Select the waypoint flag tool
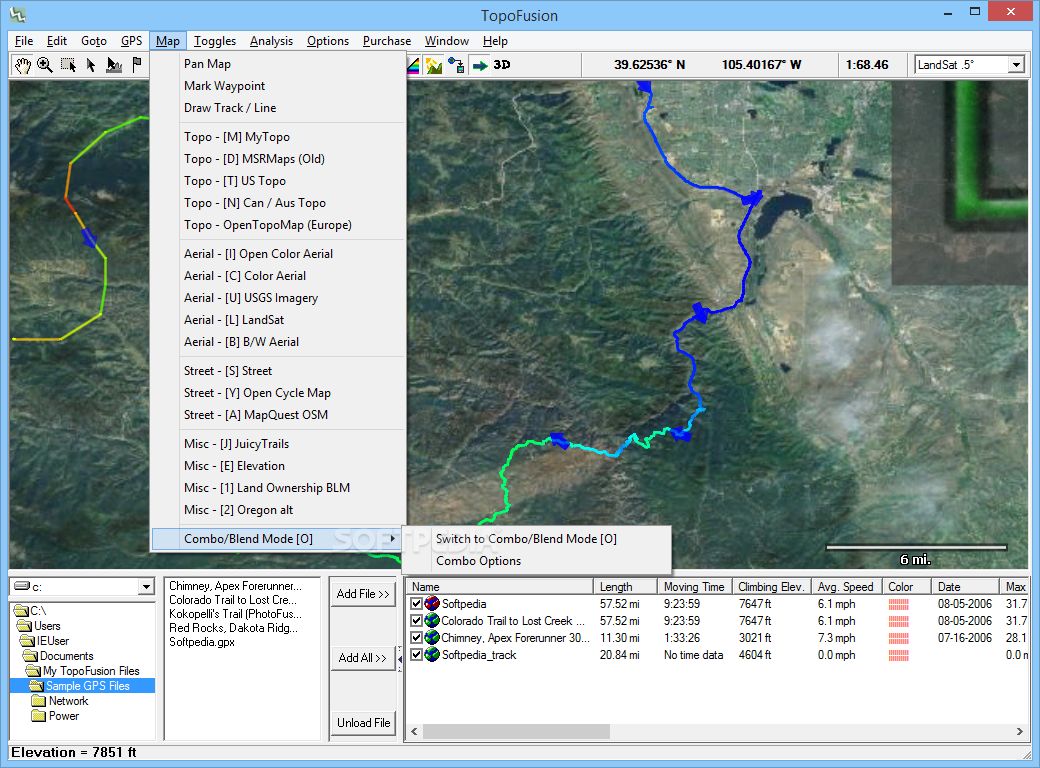This screenshot has height=768, width=1040. [x=137, y=65]
